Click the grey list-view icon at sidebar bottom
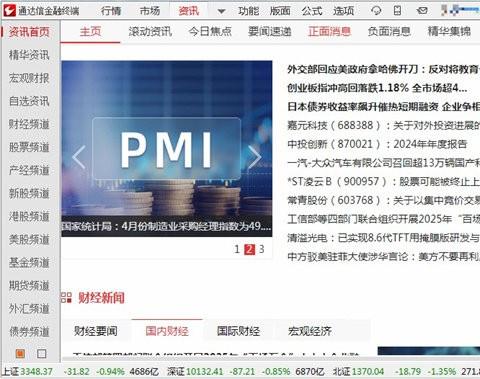The width and height of the screenshot is (480, 379). click(42, 353)
